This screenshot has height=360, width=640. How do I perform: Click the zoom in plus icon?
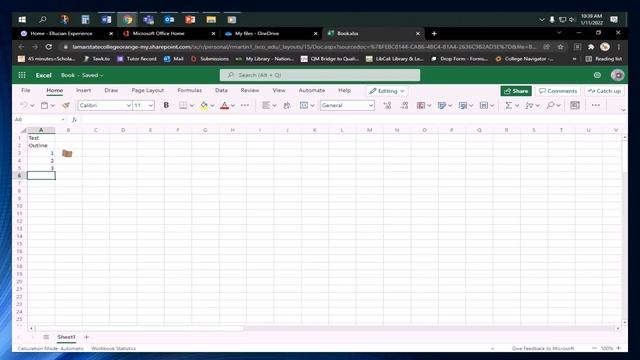point(619,348)
